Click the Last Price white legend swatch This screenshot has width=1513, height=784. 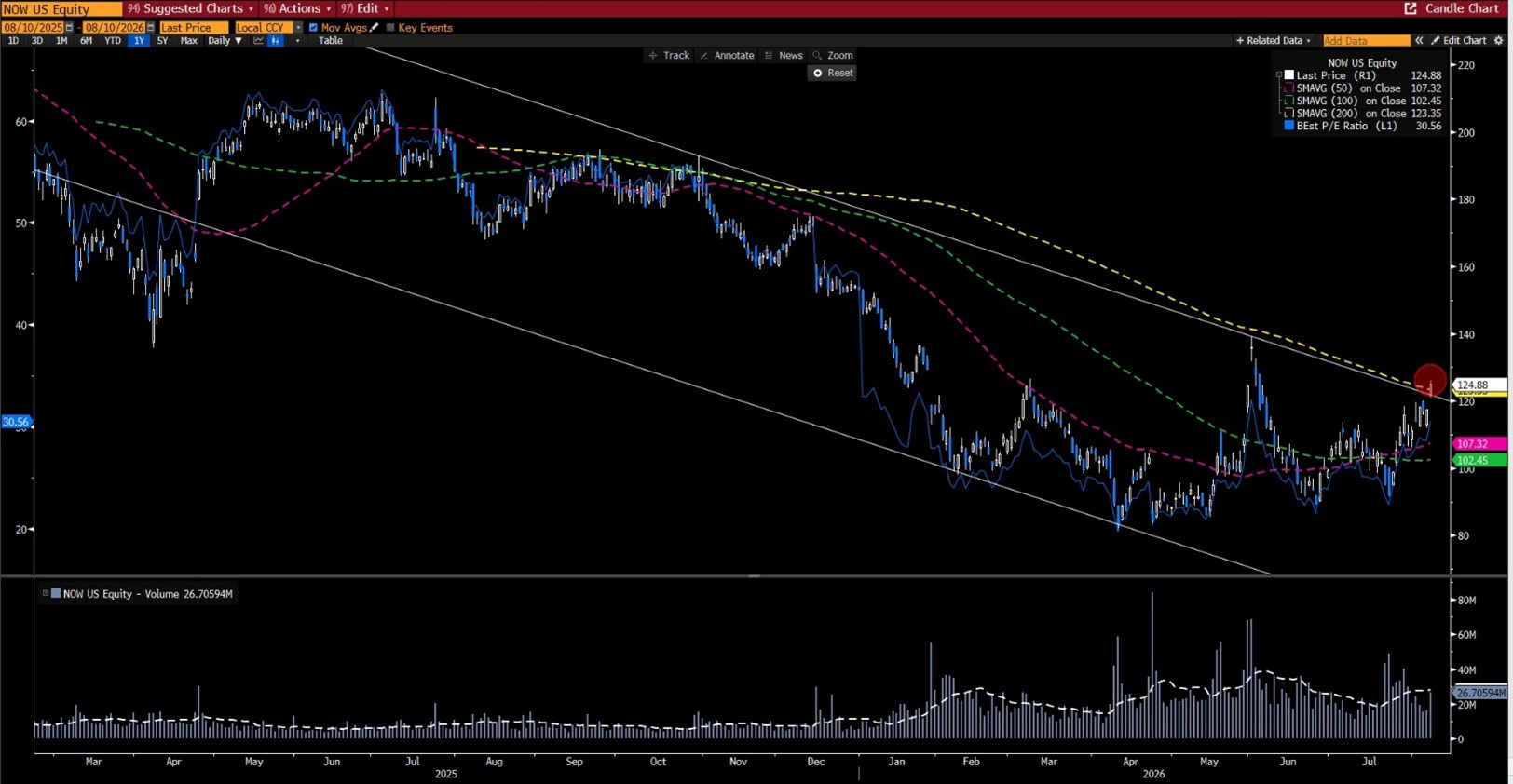[1289, 75]
